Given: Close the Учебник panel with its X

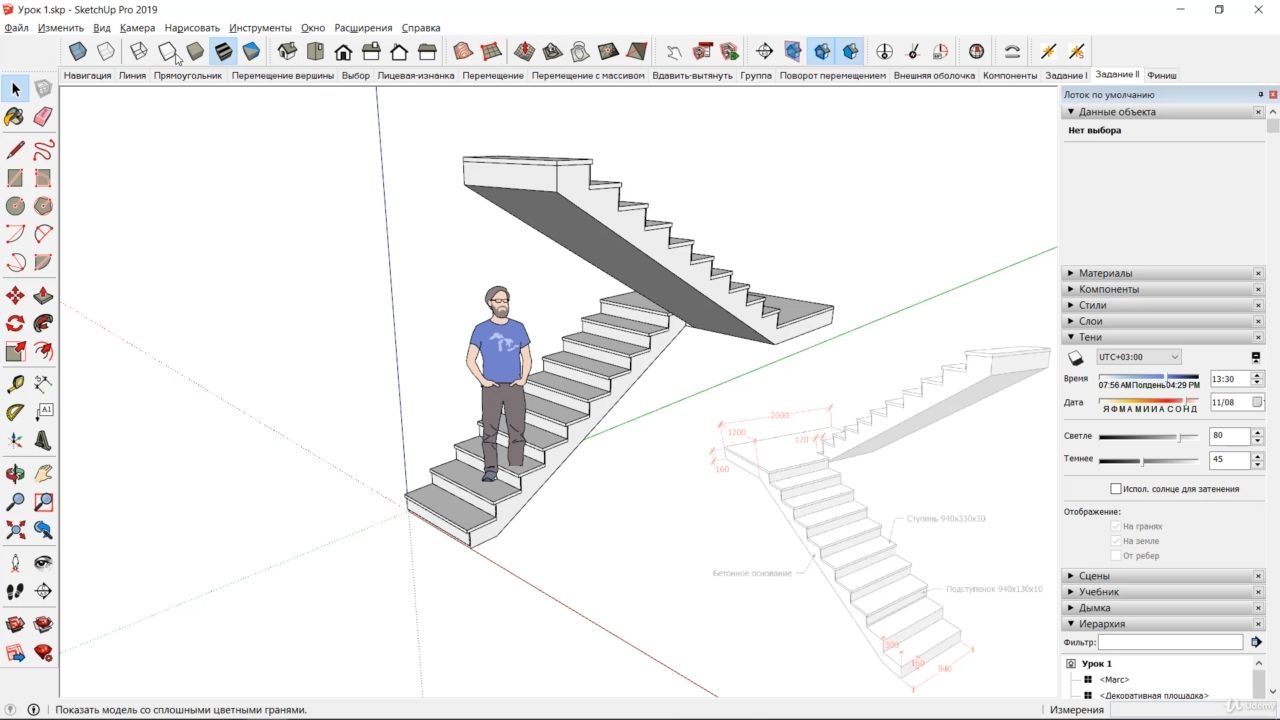Looking at the screenshot, I should coord(1258,592).
